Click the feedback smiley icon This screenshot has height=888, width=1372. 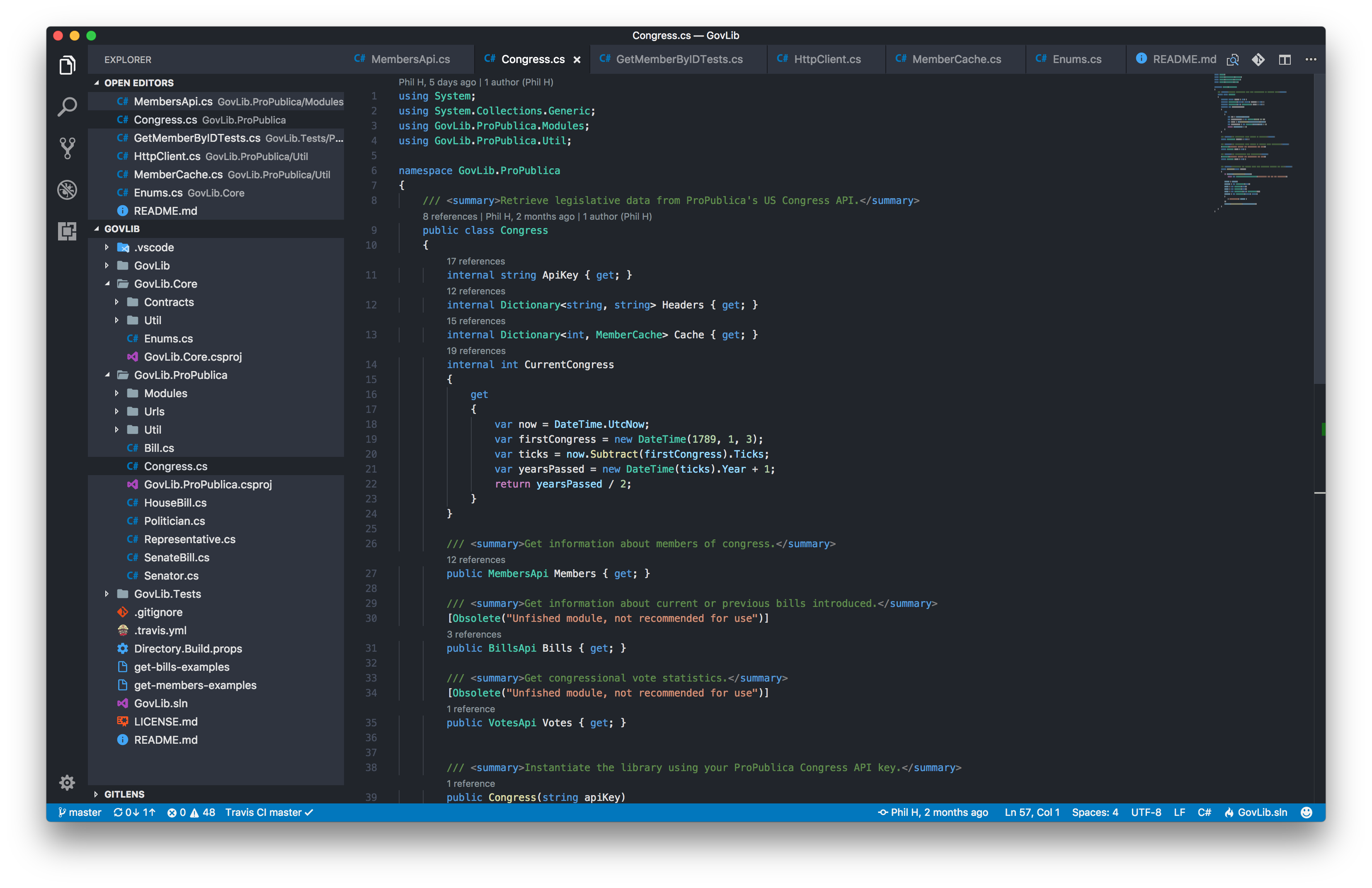tap(1306, 813)
